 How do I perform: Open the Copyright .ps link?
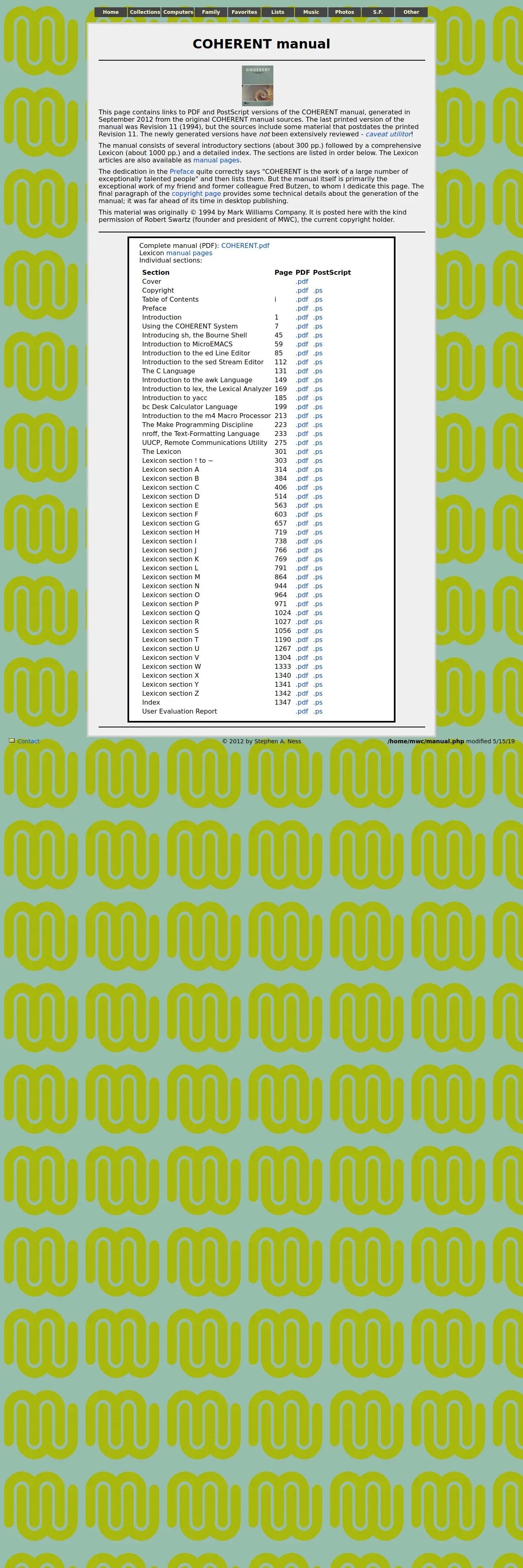318,291
